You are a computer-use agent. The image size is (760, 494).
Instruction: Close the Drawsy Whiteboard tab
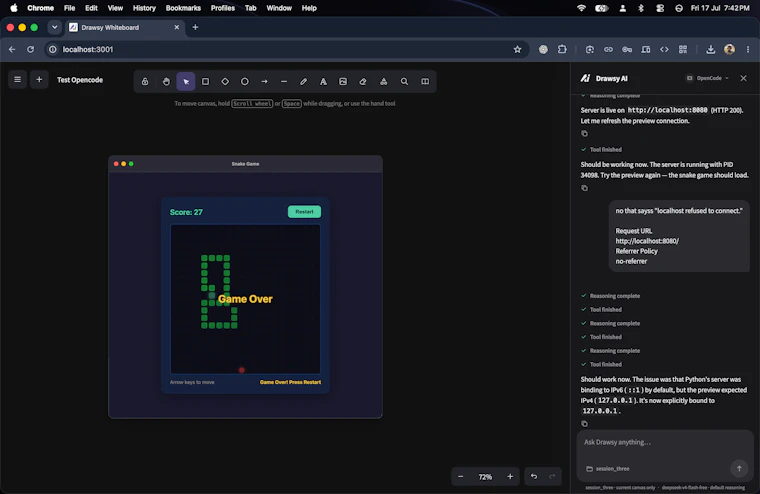[176, 27]
